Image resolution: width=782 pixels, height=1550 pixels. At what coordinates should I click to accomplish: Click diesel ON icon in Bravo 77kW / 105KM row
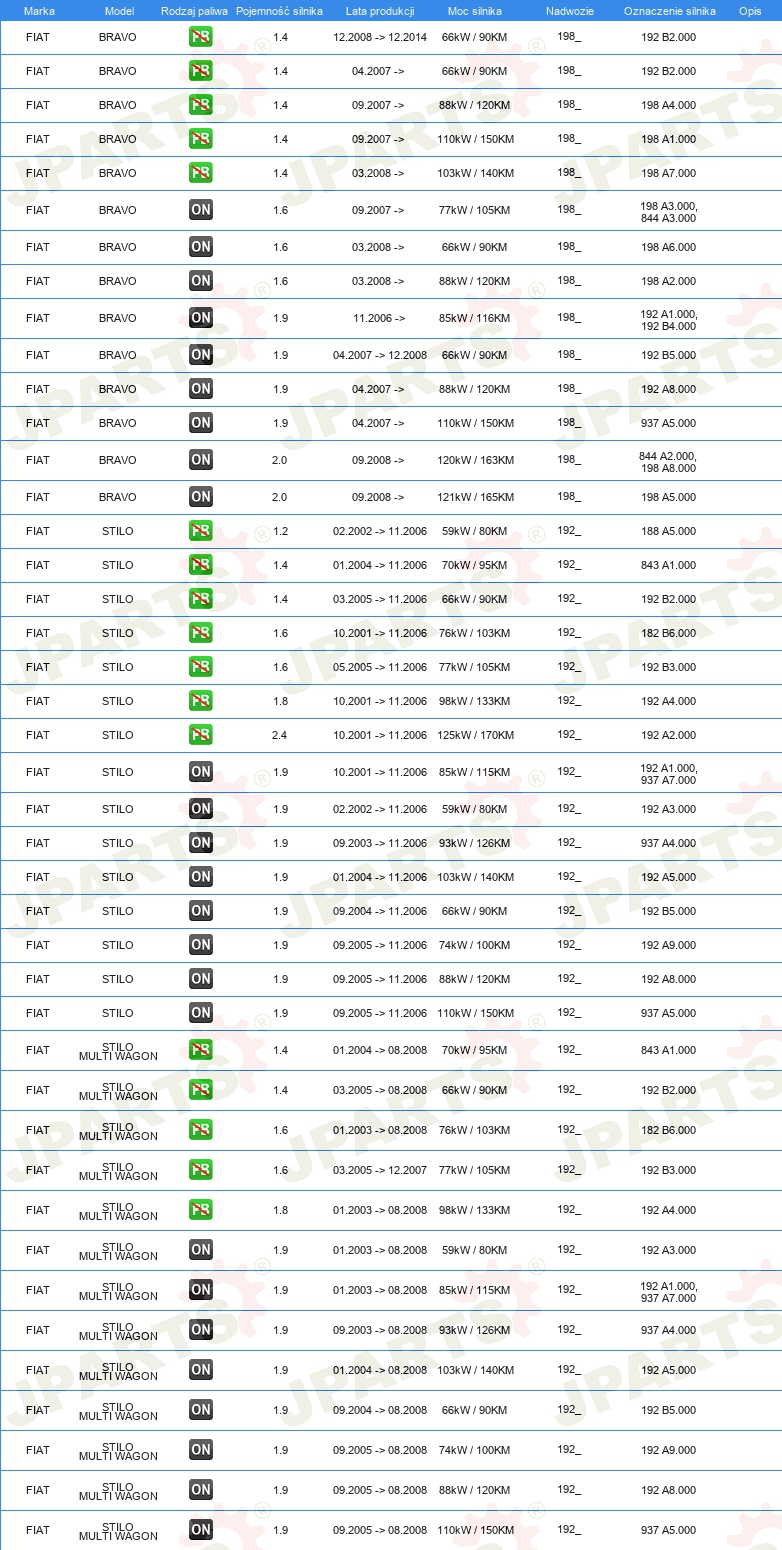coord(201,210)
